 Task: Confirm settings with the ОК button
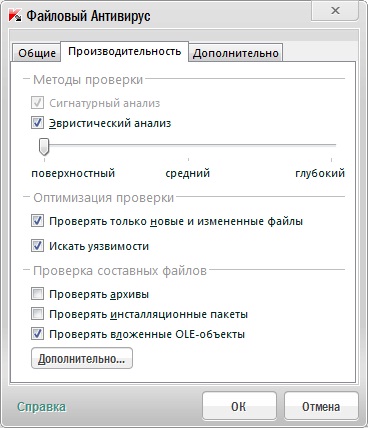pyautogui.click(x=239, y=406)
